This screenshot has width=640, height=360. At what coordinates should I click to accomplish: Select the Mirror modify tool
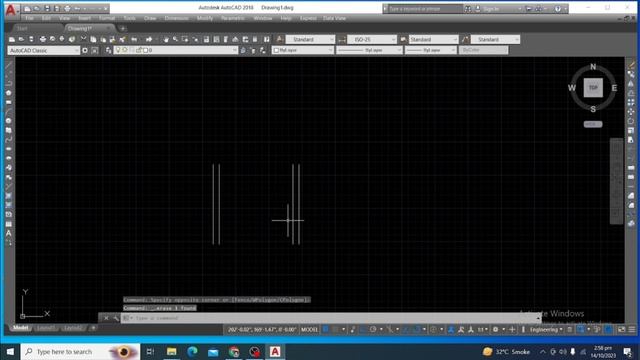coord(631,84)
